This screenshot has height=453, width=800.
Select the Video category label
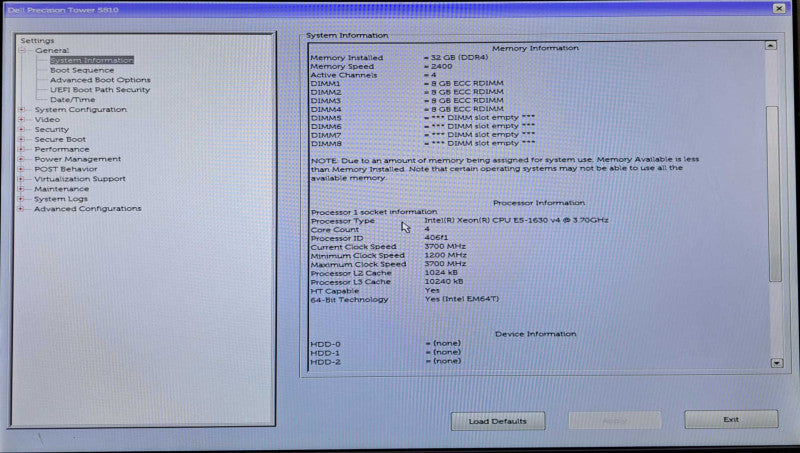pyautogui.click(x=47, y=119)
